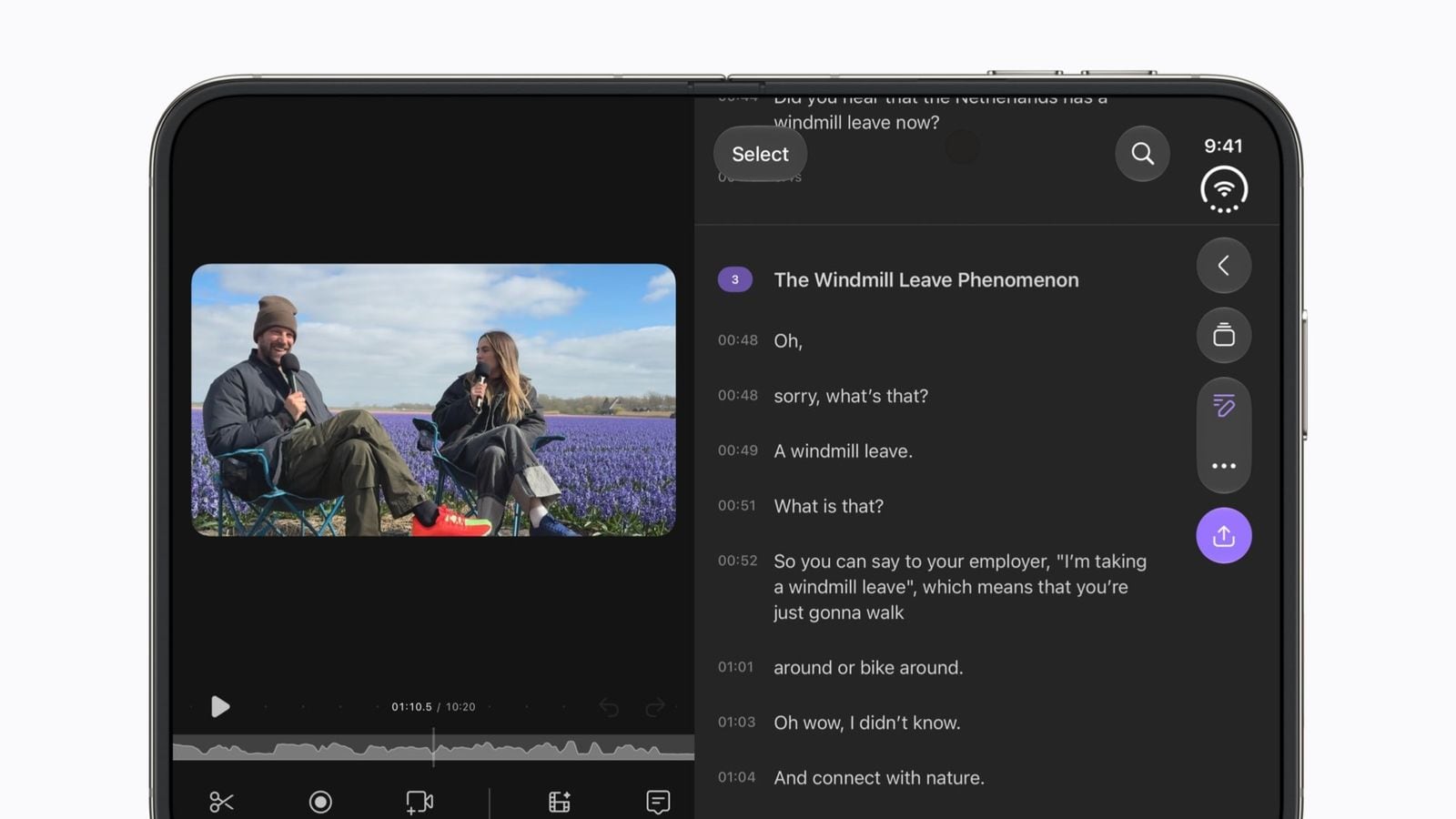
Task: Open the three-dots more options
Action: (x=1223, y=466)
